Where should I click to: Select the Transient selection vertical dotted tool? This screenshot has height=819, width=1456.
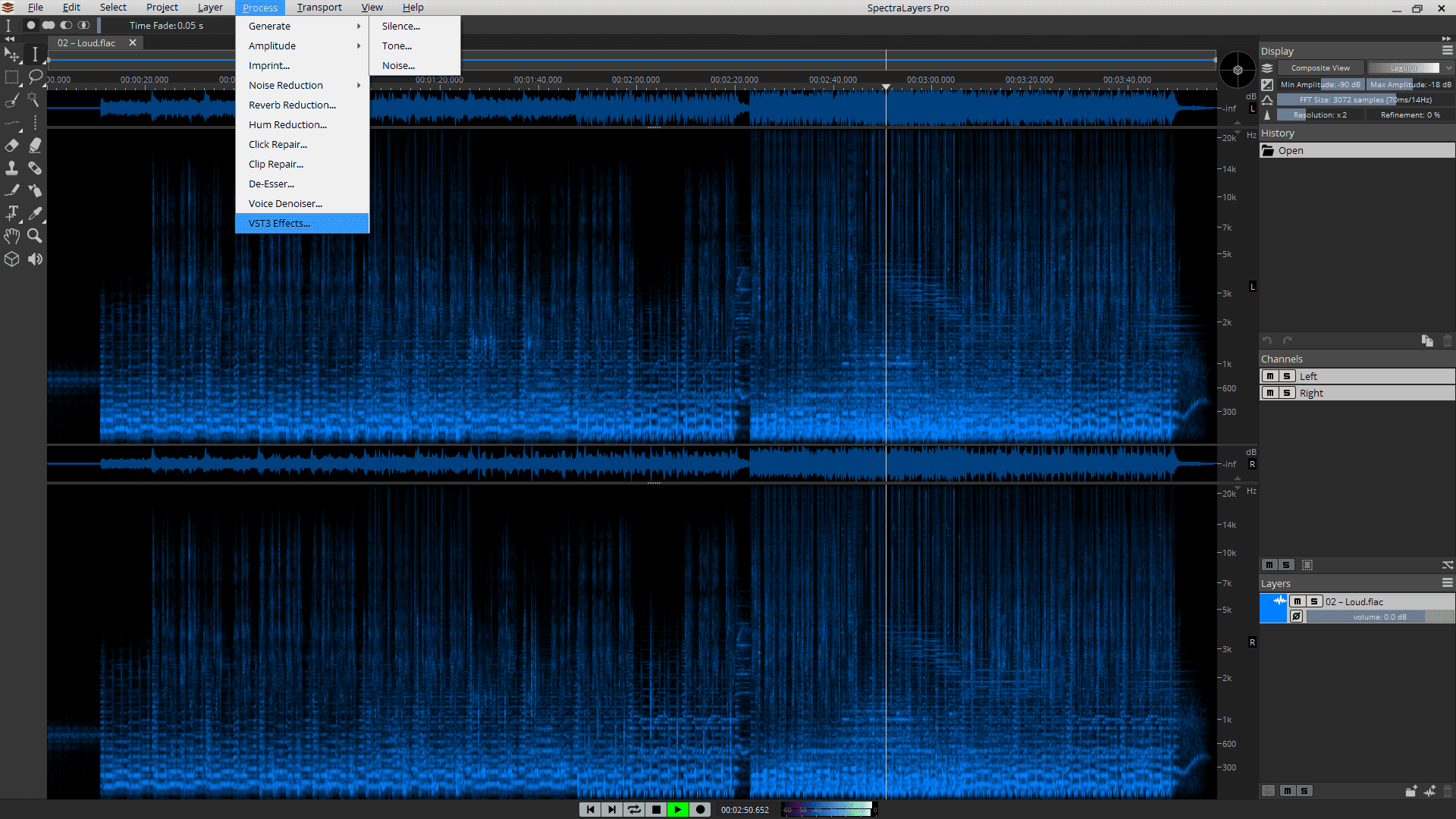point(35,123)
